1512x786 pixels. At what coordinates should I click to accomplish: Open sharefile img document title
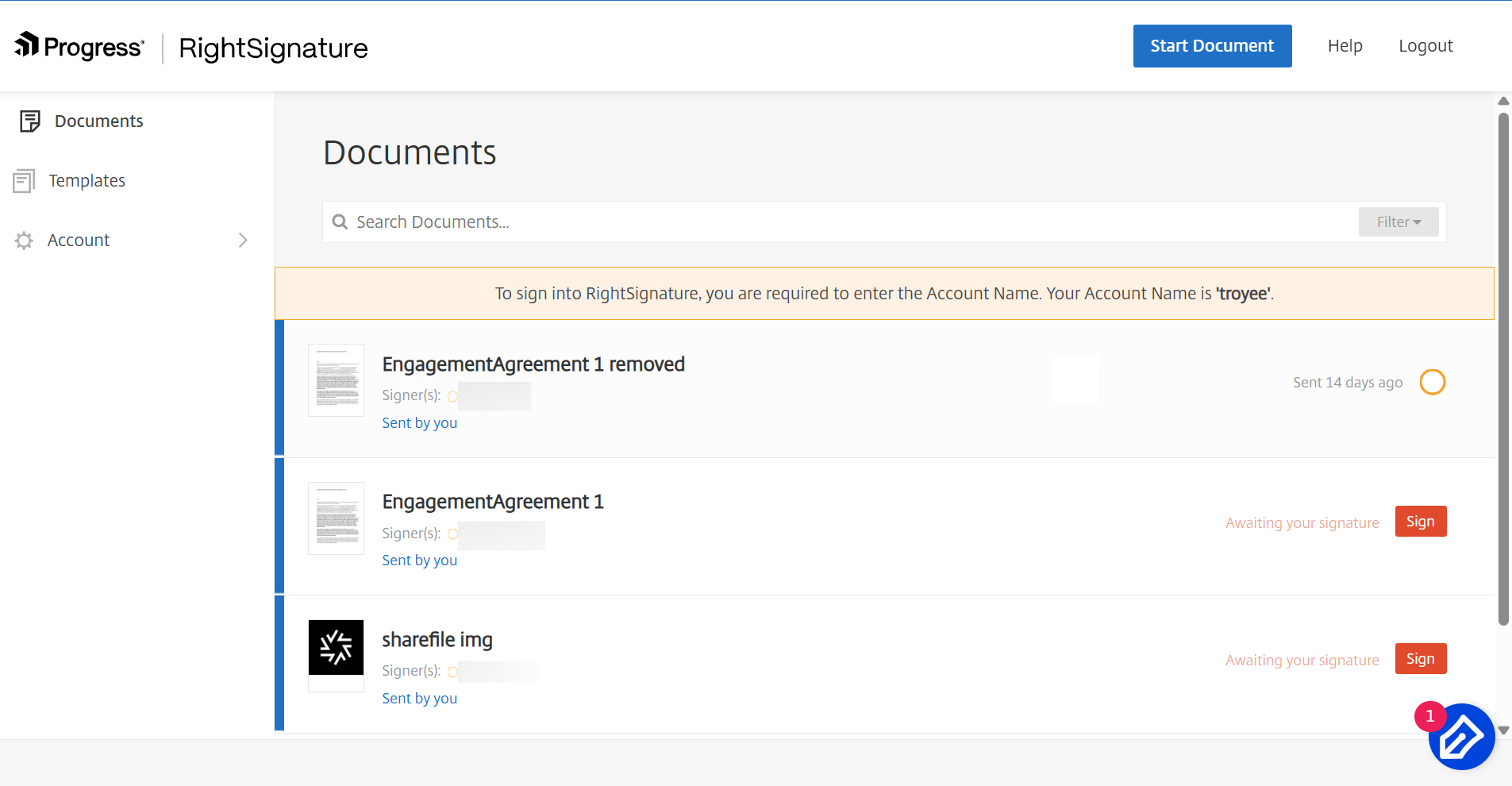437,640
